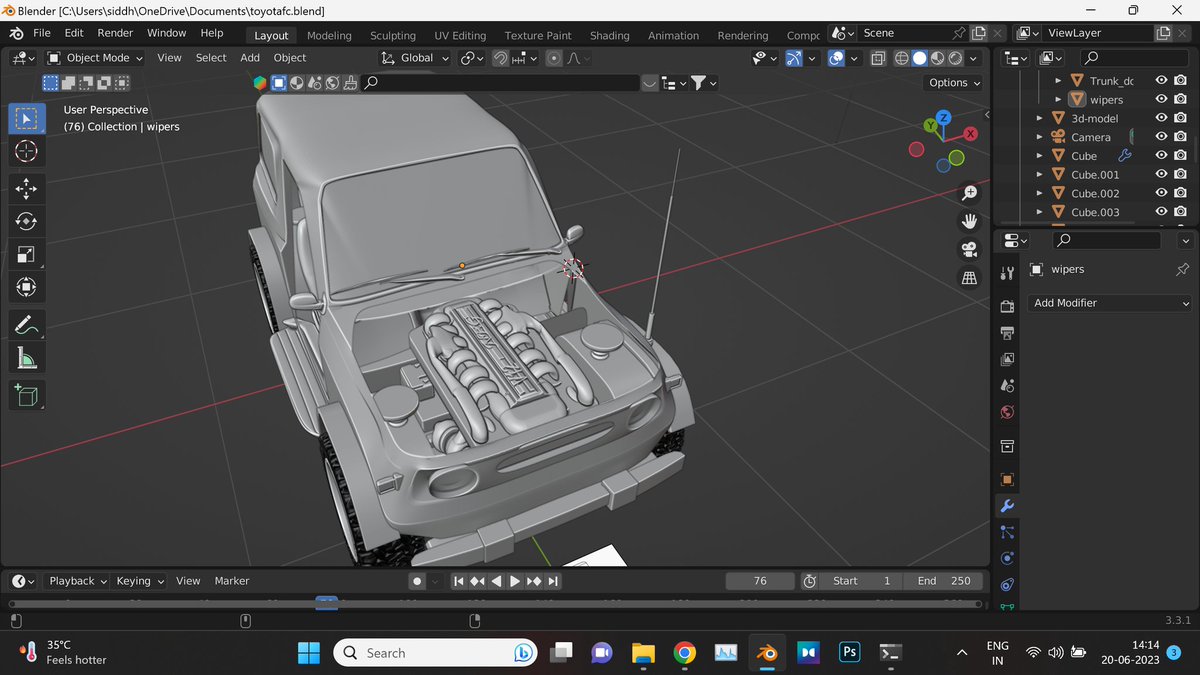1200x675 pixels.
Task: Click the pan view hand gizmo
Action: pos(969,221)
